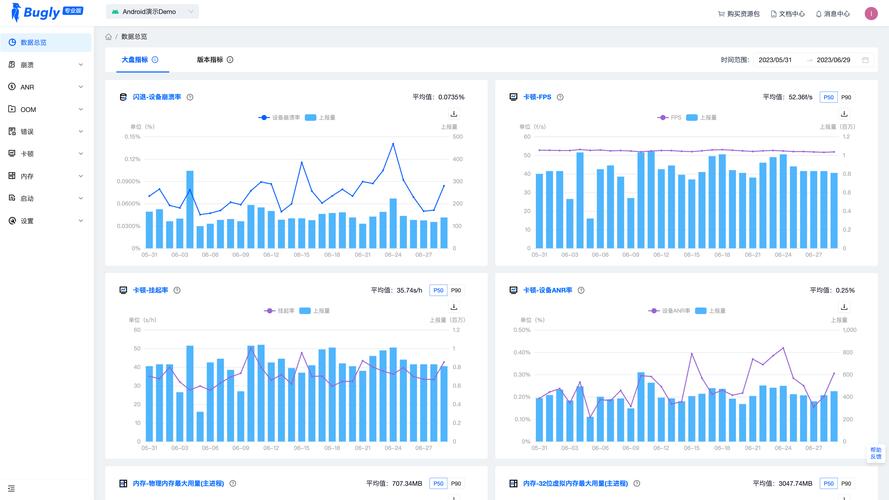
Task: Expand the 崩溃 menu chevron
Action: tap(81, 65)
